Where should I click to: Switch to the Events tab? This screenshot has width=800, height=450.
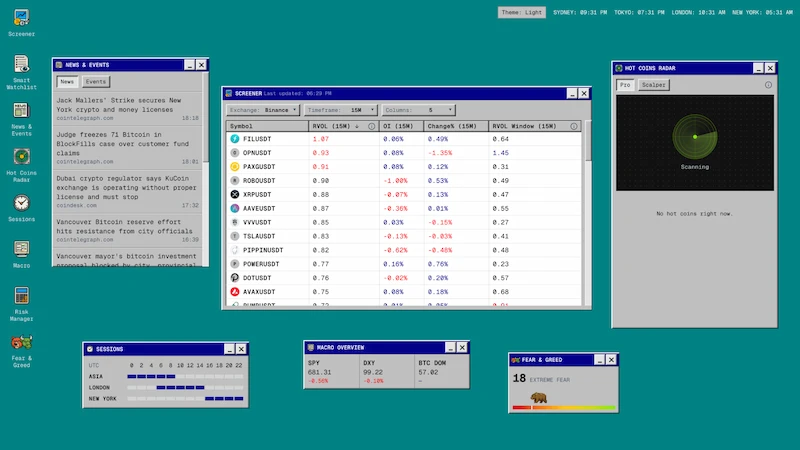[x=96, y=81]
